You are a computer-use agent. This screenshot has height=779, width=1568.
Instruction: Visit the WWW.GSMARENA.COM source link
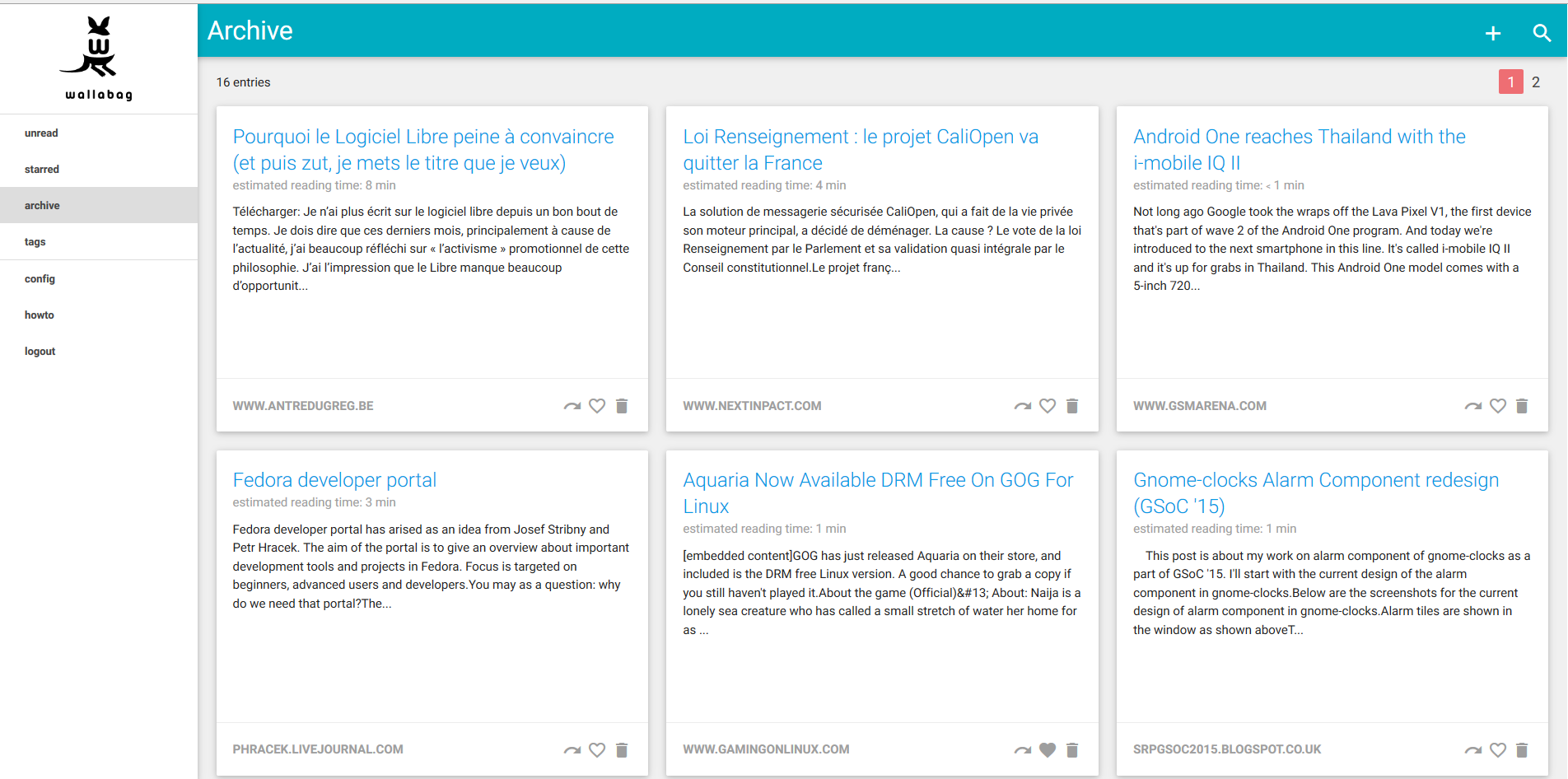pos(1199,406)
